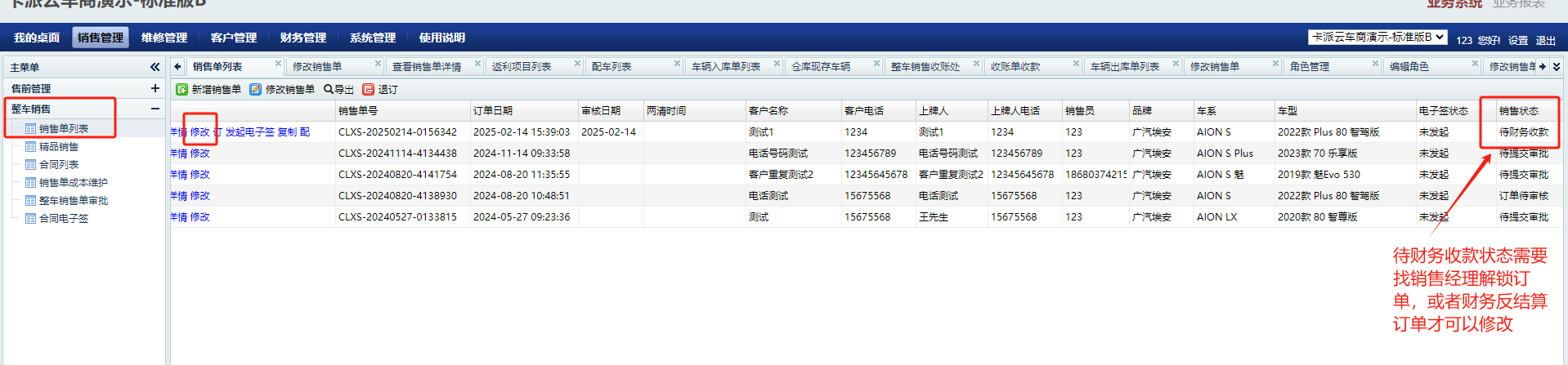Collapse the 主菜单 sidebar with double-chevron icon

click(155, 67)
